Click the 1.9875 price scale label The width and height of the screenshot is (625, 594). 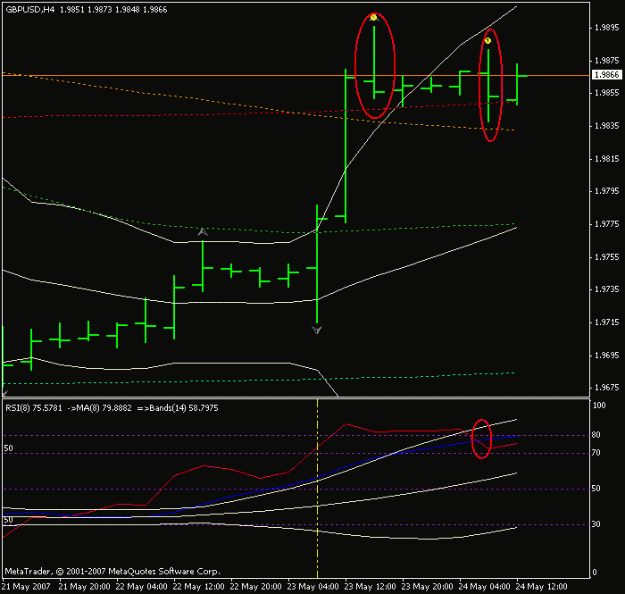pos(607,61)
